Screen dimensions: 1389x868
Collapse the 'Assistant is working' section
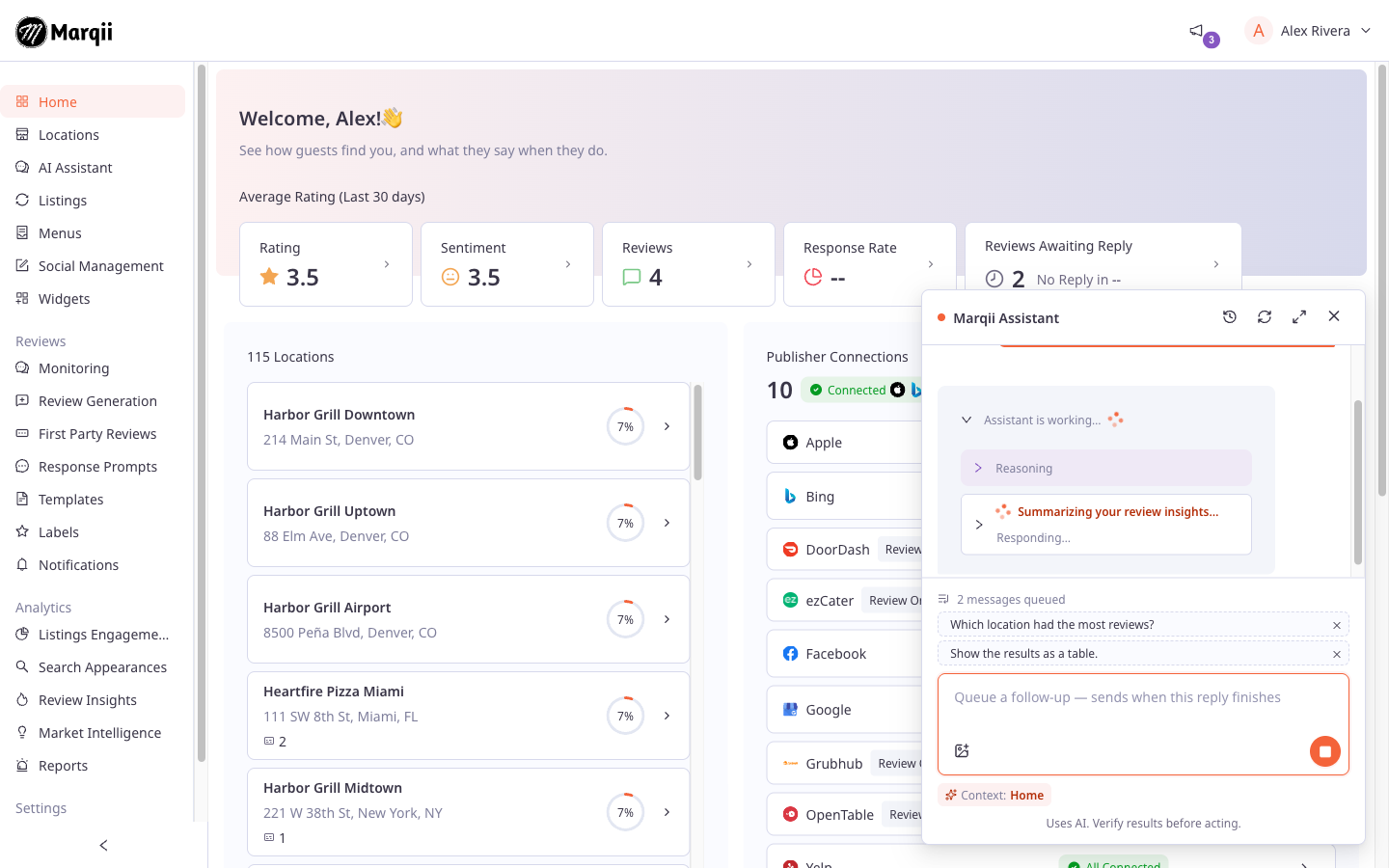967,420
